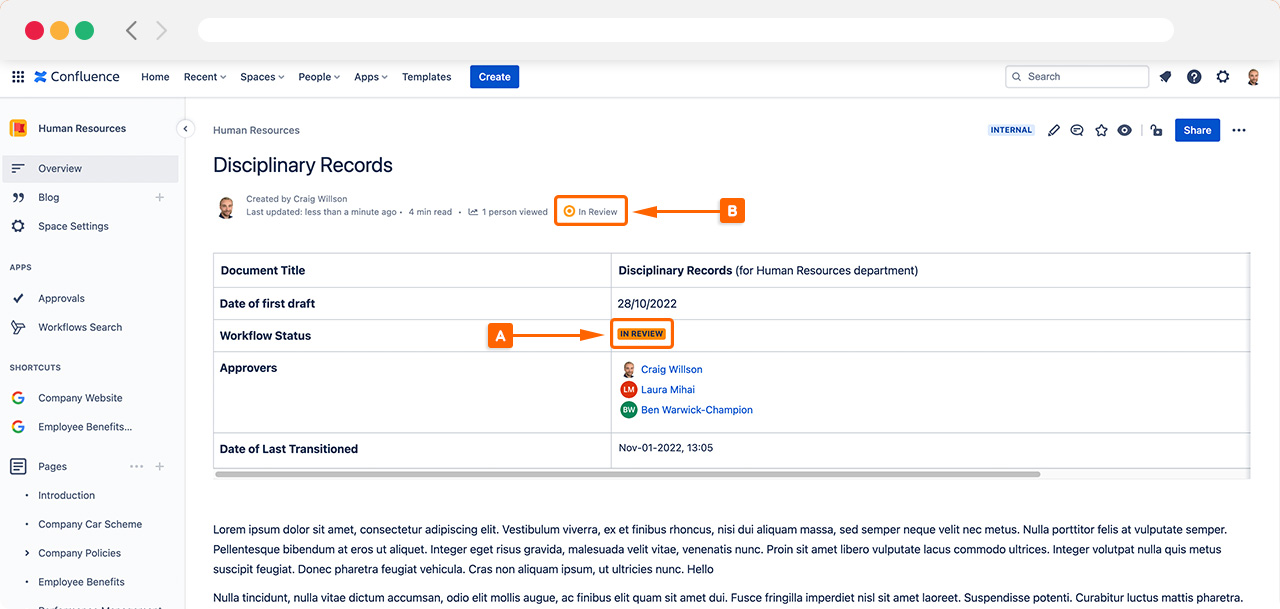
Task: Click Templates in the navigation bar
Action: pyautogui.click(x=426, y=76)
